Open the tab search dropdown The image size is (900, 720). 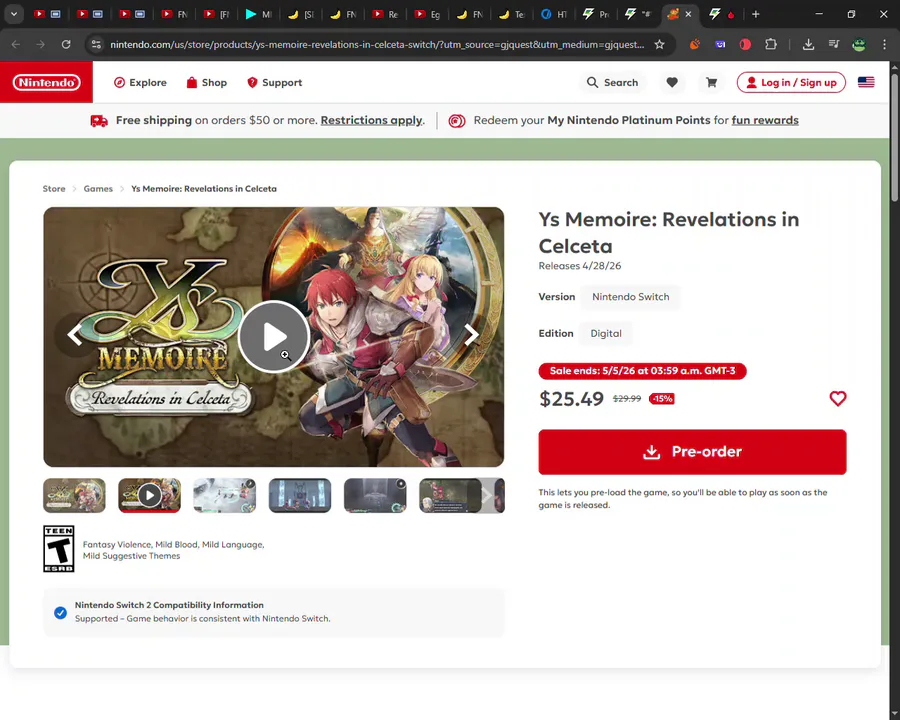(14, 14)
